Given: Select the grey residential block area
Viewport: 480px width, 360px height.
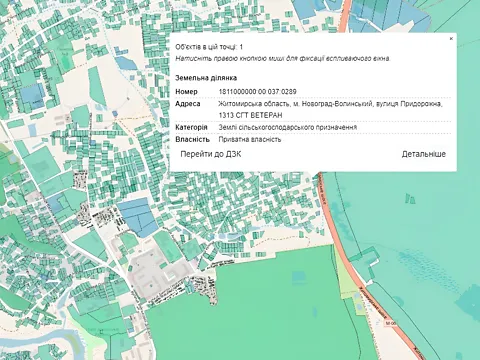Looking at the screenshot, I should (157, 273).
